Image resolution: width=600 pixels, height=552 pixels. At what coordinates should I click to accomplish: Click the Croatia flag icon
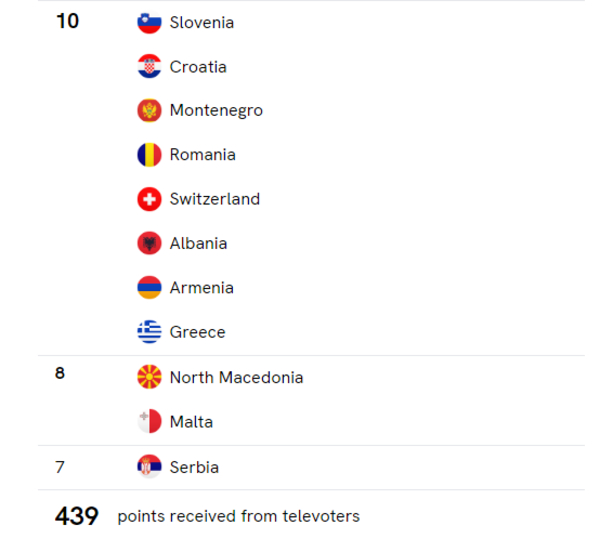(149, 67)
